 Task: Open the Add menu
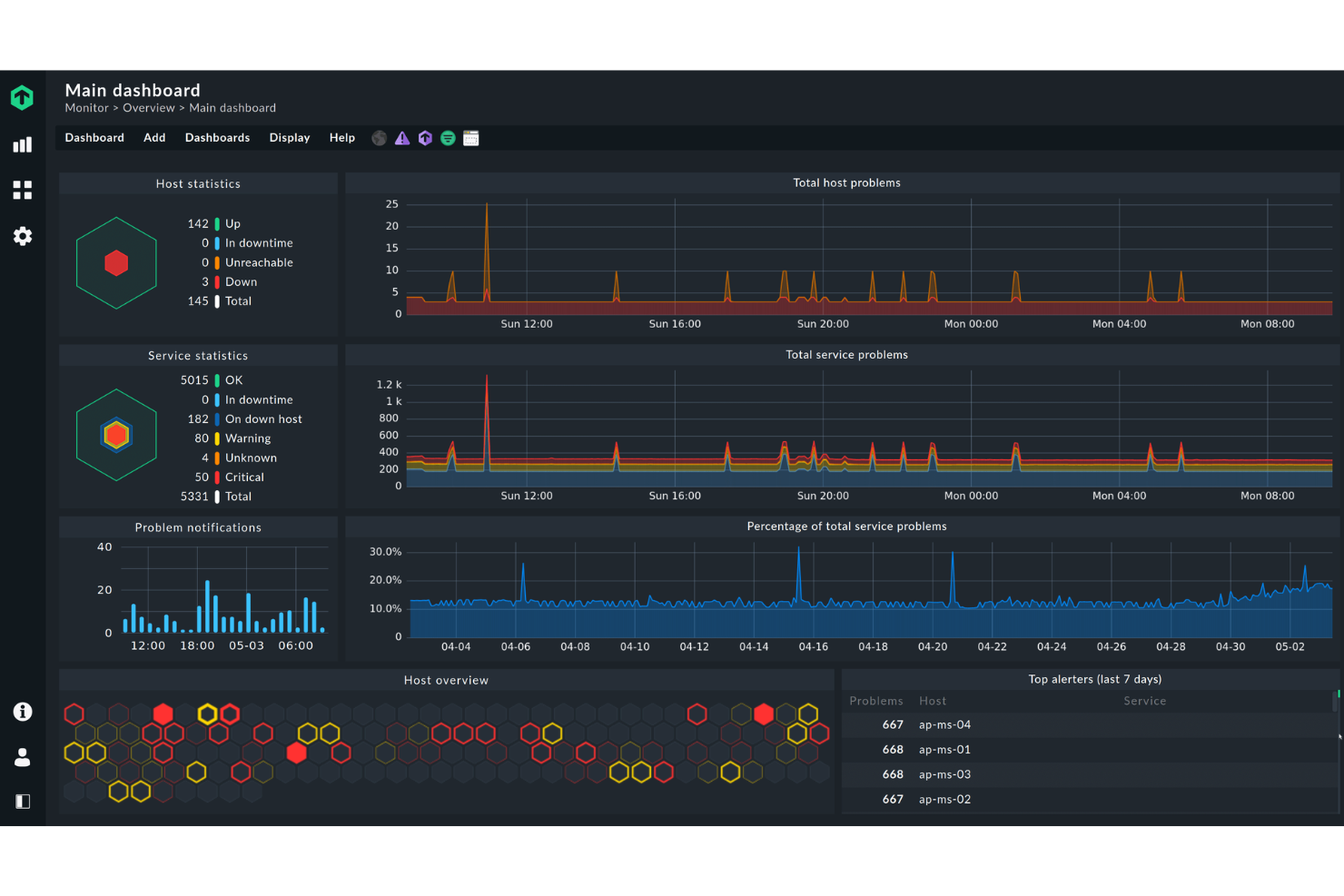(153, 137)
